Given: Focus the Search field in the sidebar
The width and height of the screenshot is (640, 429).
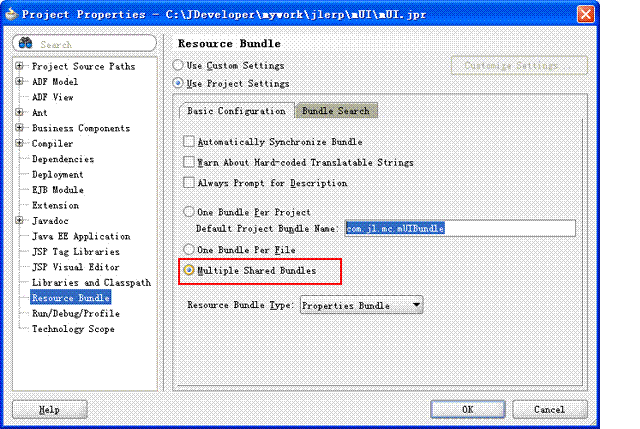Looking at the screenshot, I should click(x=84, y=43).
